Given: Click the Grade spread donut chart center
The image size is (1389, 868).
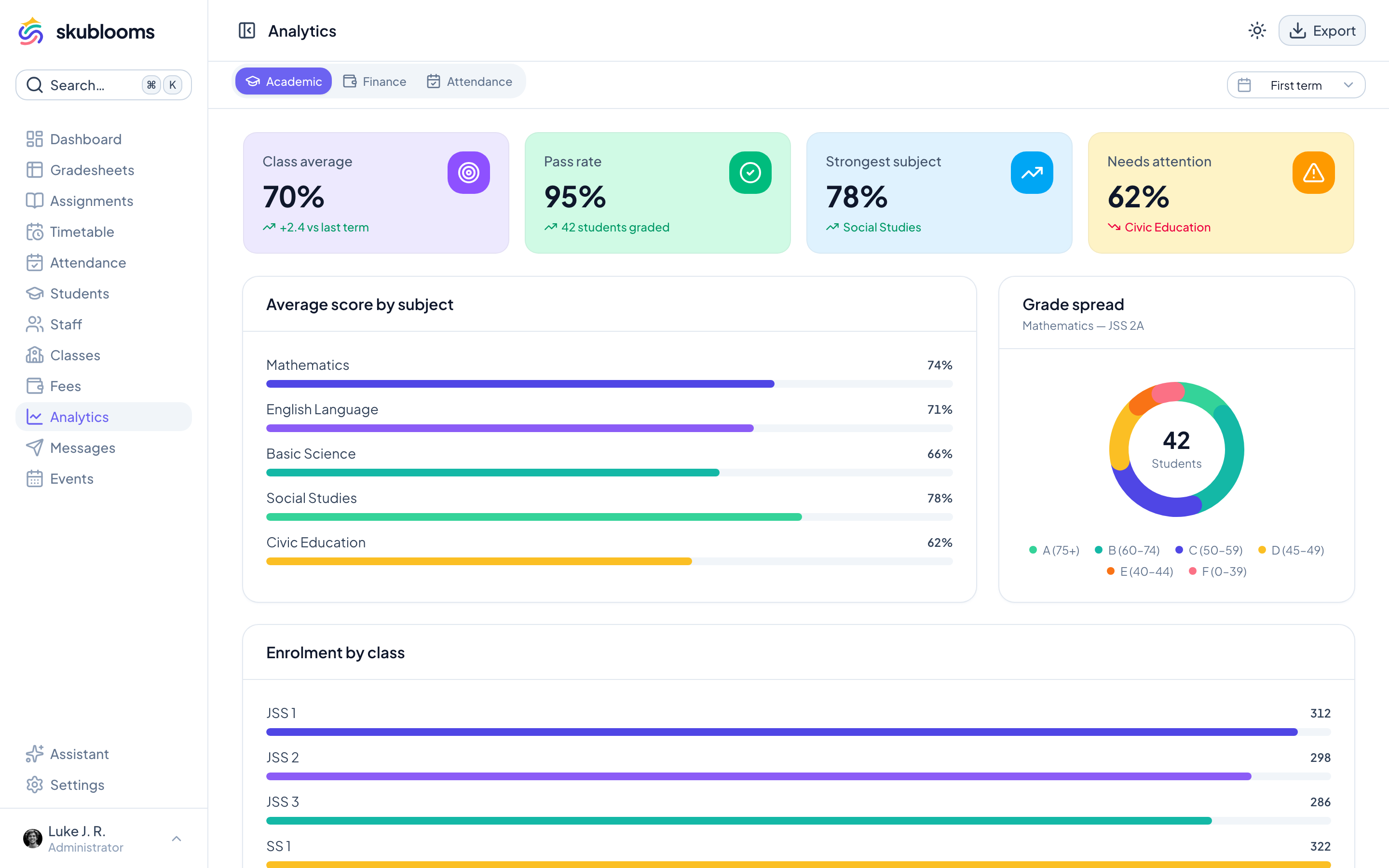Looking at the screenshot, I should click(x=1177, y=449).
